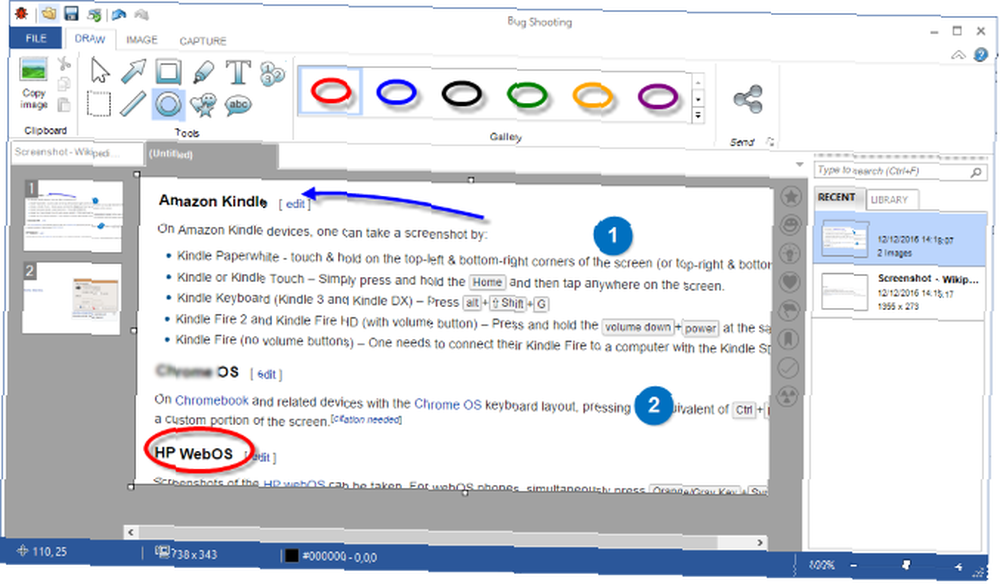Expand the full Gallery list
Screen dimensions: 1000x584
coord(698,115)
